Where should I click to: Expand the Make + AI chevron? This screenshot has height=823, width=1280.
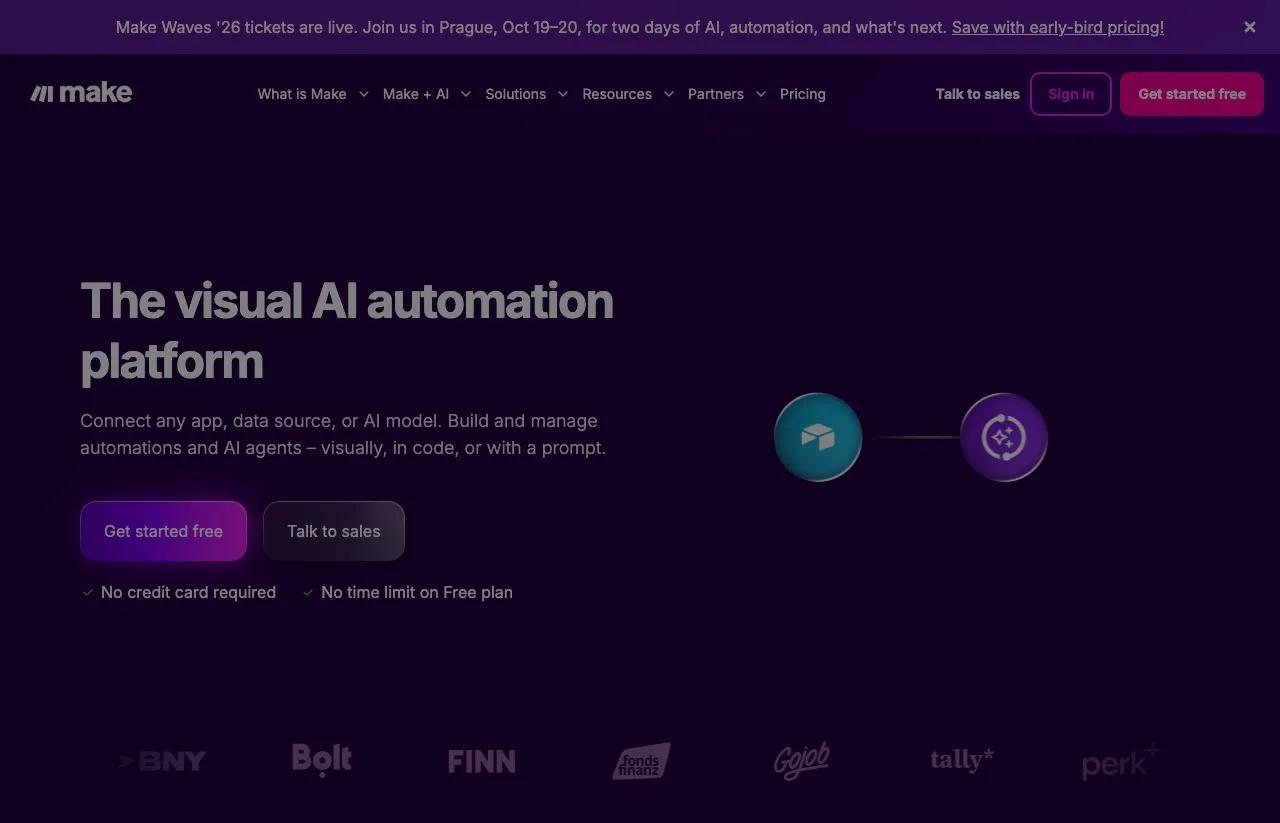click(466, 94)
